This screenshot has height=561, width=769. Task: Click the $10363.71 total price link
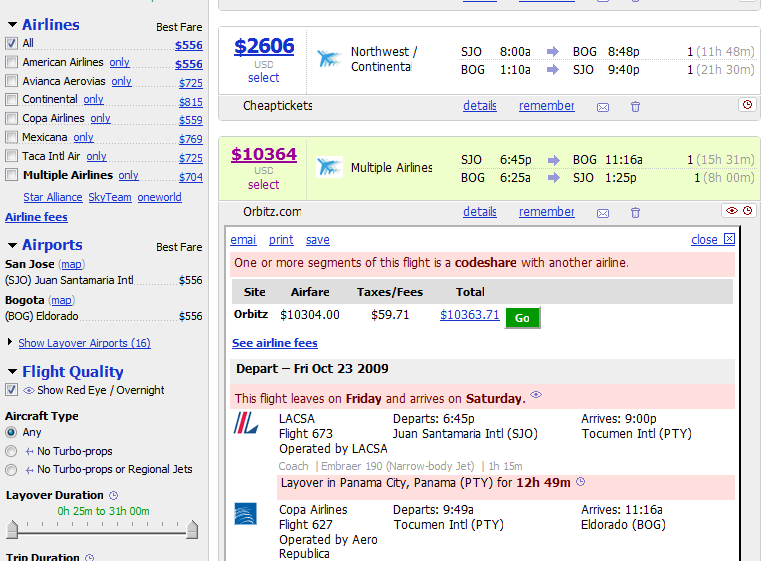click(x=469, y=314)
